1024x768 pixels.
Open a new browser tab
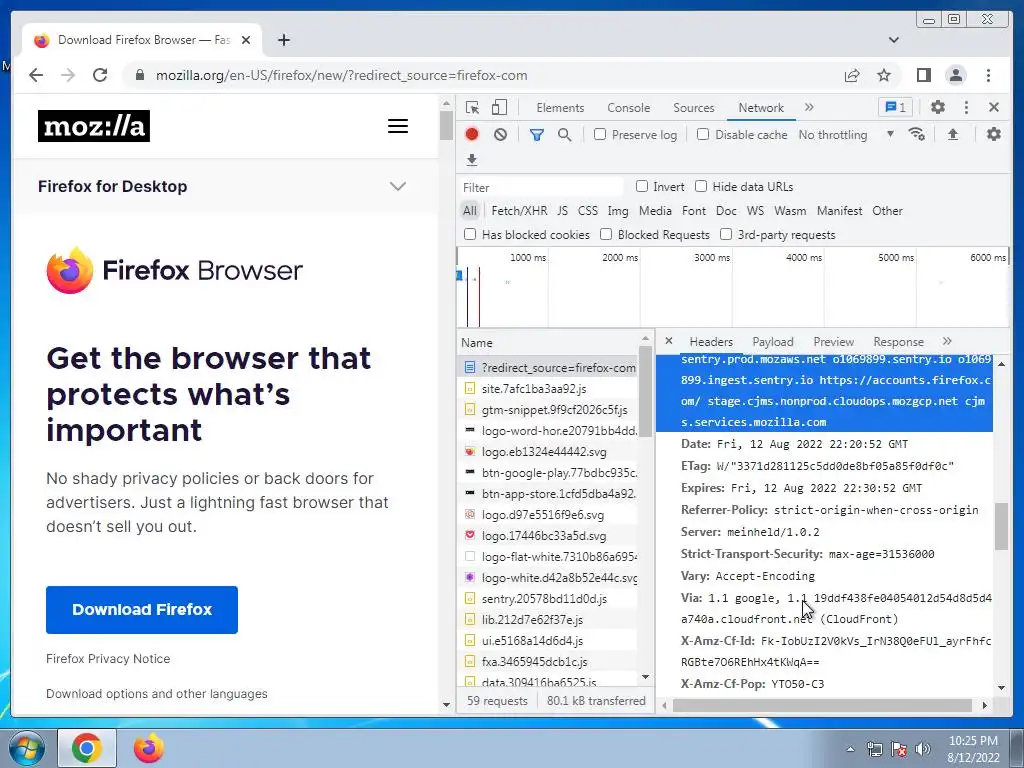tap(283, 40)
